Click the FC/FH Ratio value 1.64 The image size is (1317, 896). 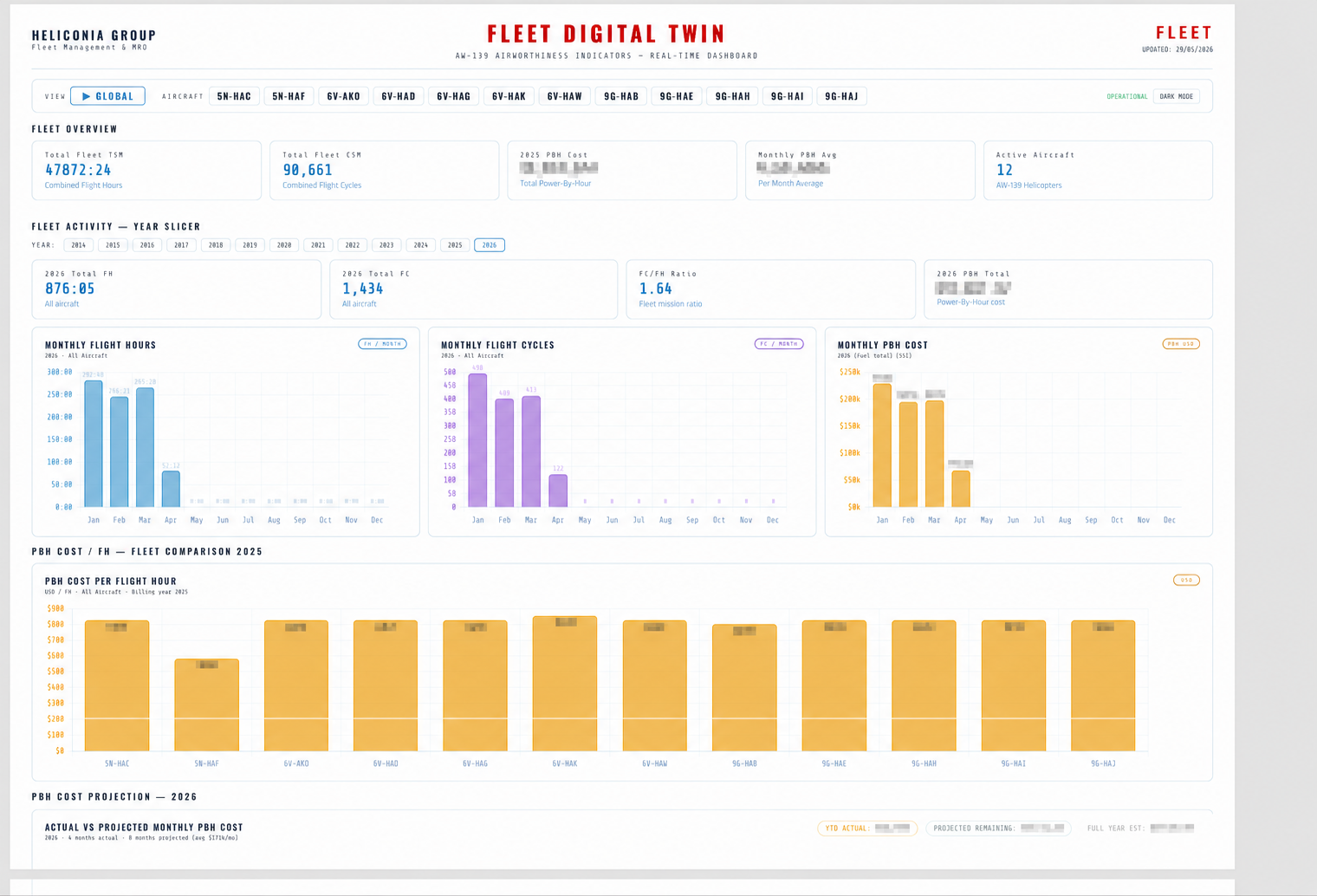click(655, 289)
